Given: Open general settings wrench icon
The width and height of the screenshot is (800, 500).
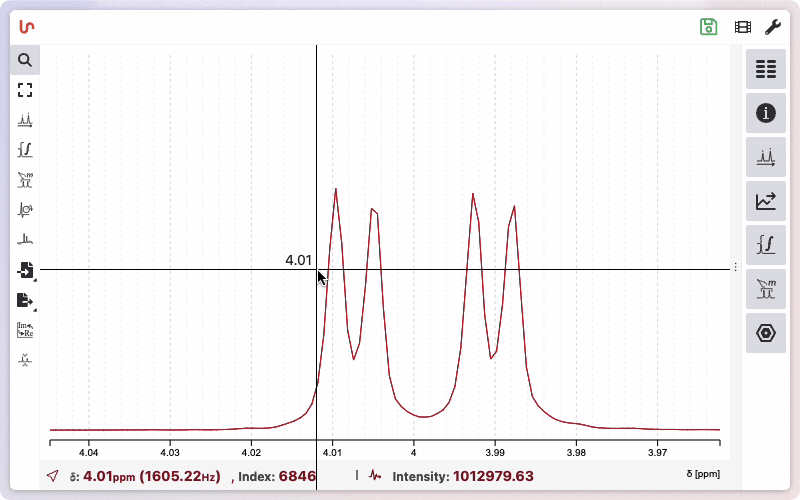Looking at the screenshot, I should [x=773, y=27].
